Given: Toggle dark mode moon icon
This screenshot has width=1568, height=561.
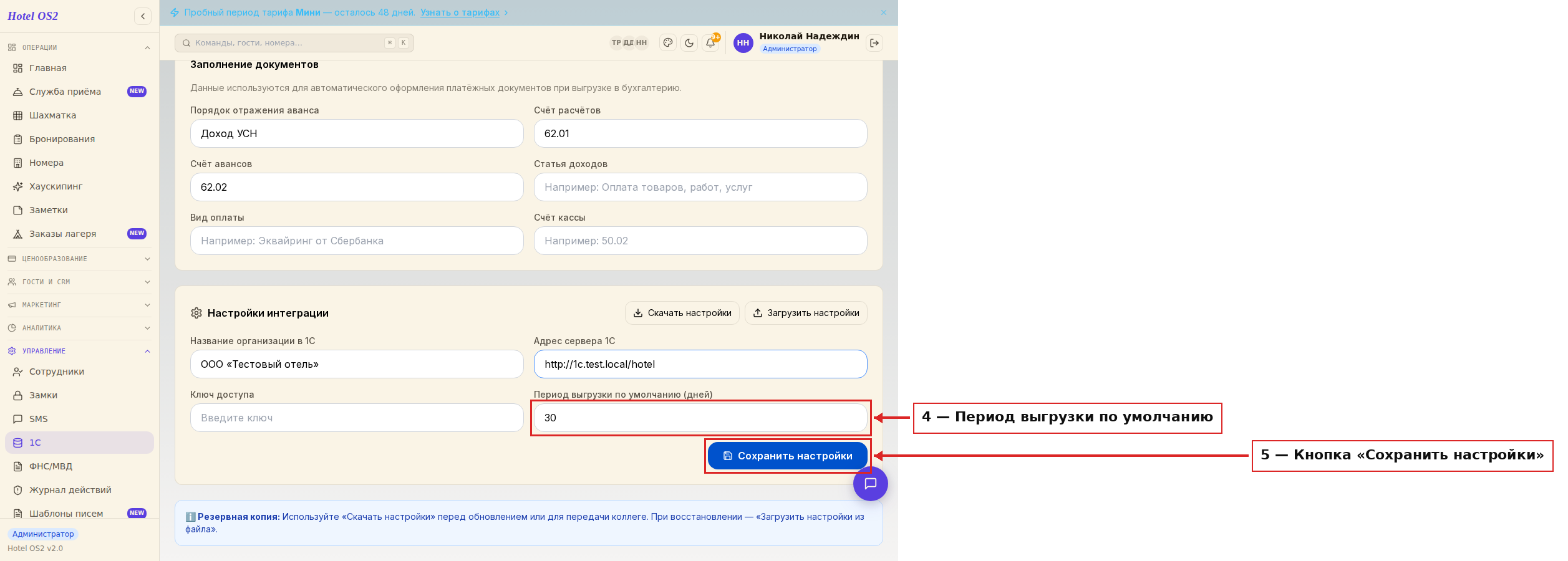Looking at the screenshot, I should pyautogui.click(x=689, y=43).
